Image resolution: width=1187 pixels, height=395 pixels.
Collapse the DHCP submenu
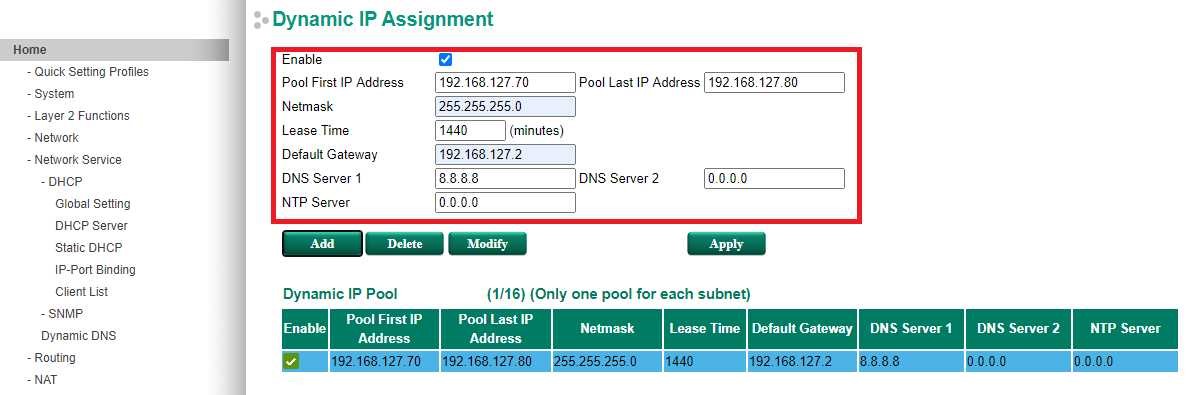point(61,182)
